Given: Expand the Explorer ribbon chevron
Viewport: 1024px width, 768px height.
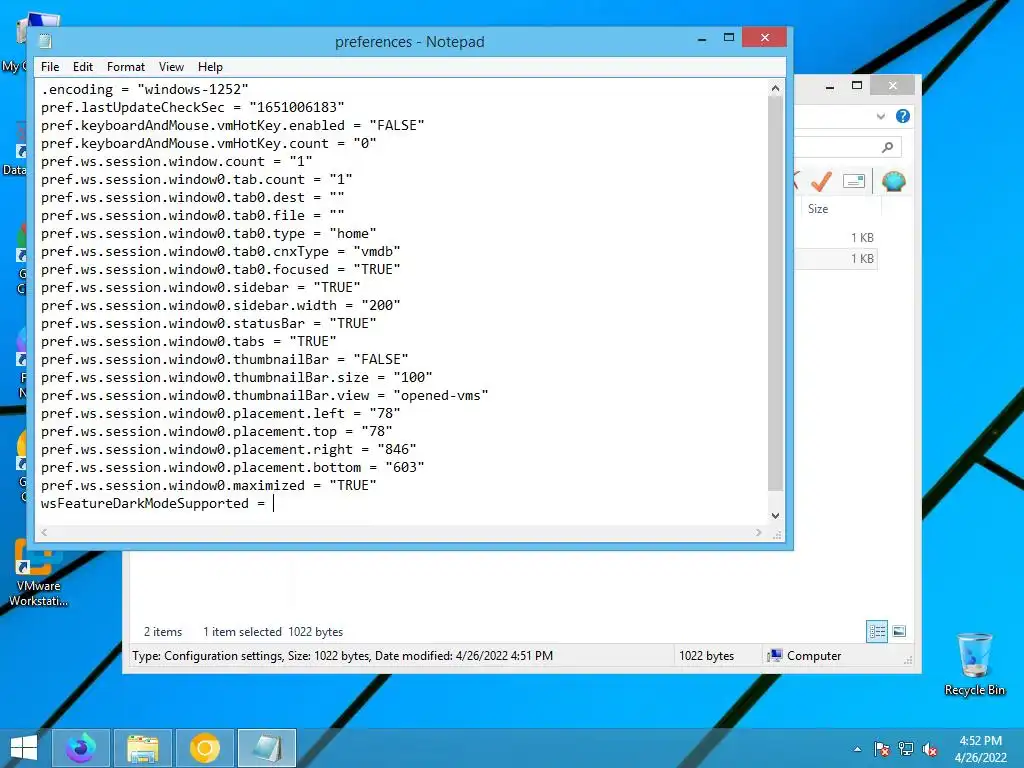Looking at the screenshot, I should pyautogui.click(x=880, y=116).
